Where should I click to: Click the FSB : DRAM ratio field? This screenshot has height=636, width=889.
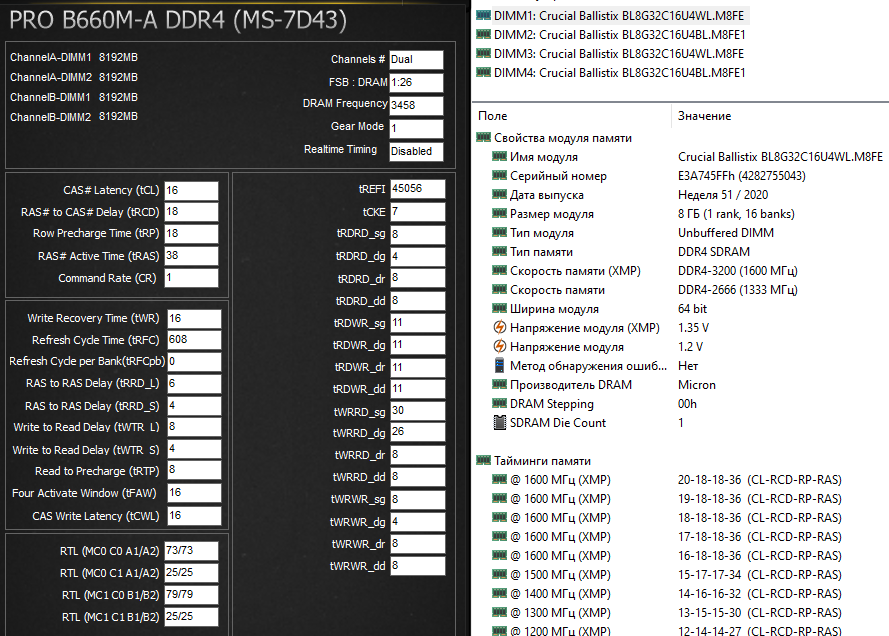point(416,83)
